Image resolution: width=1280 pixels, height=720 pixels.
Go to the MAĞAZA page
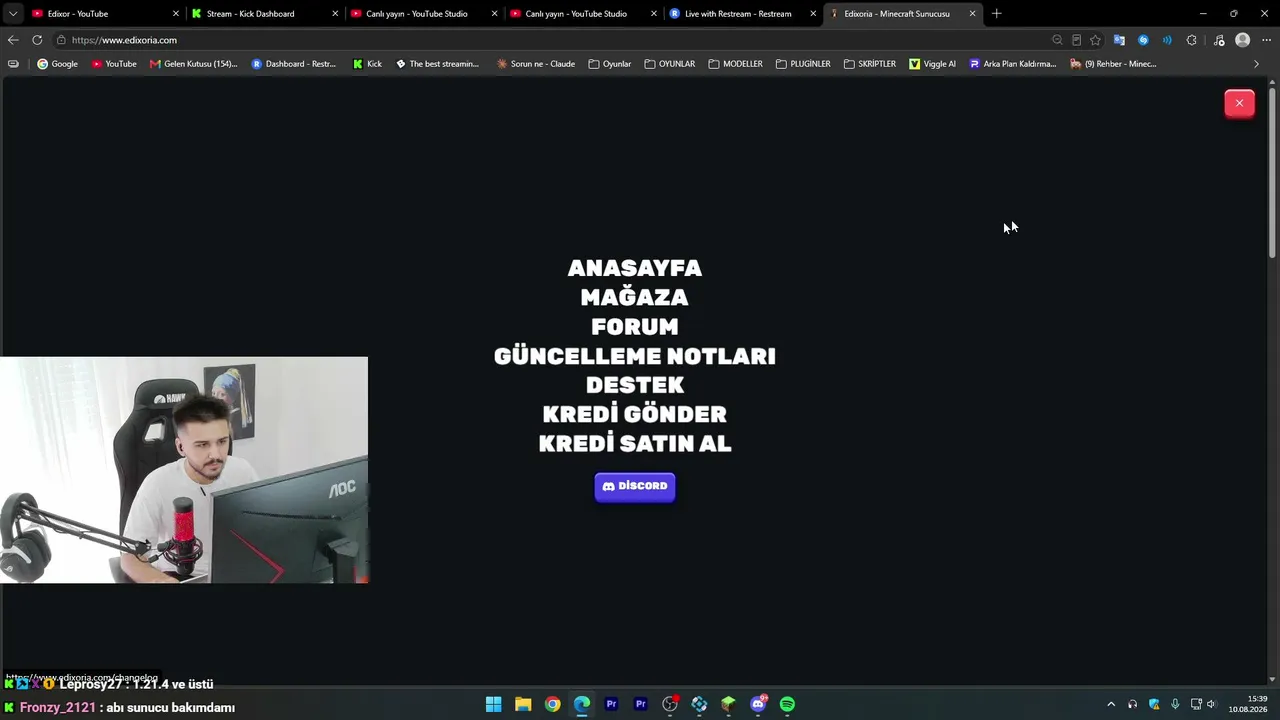pyautogui.click(x=635, y=297)
